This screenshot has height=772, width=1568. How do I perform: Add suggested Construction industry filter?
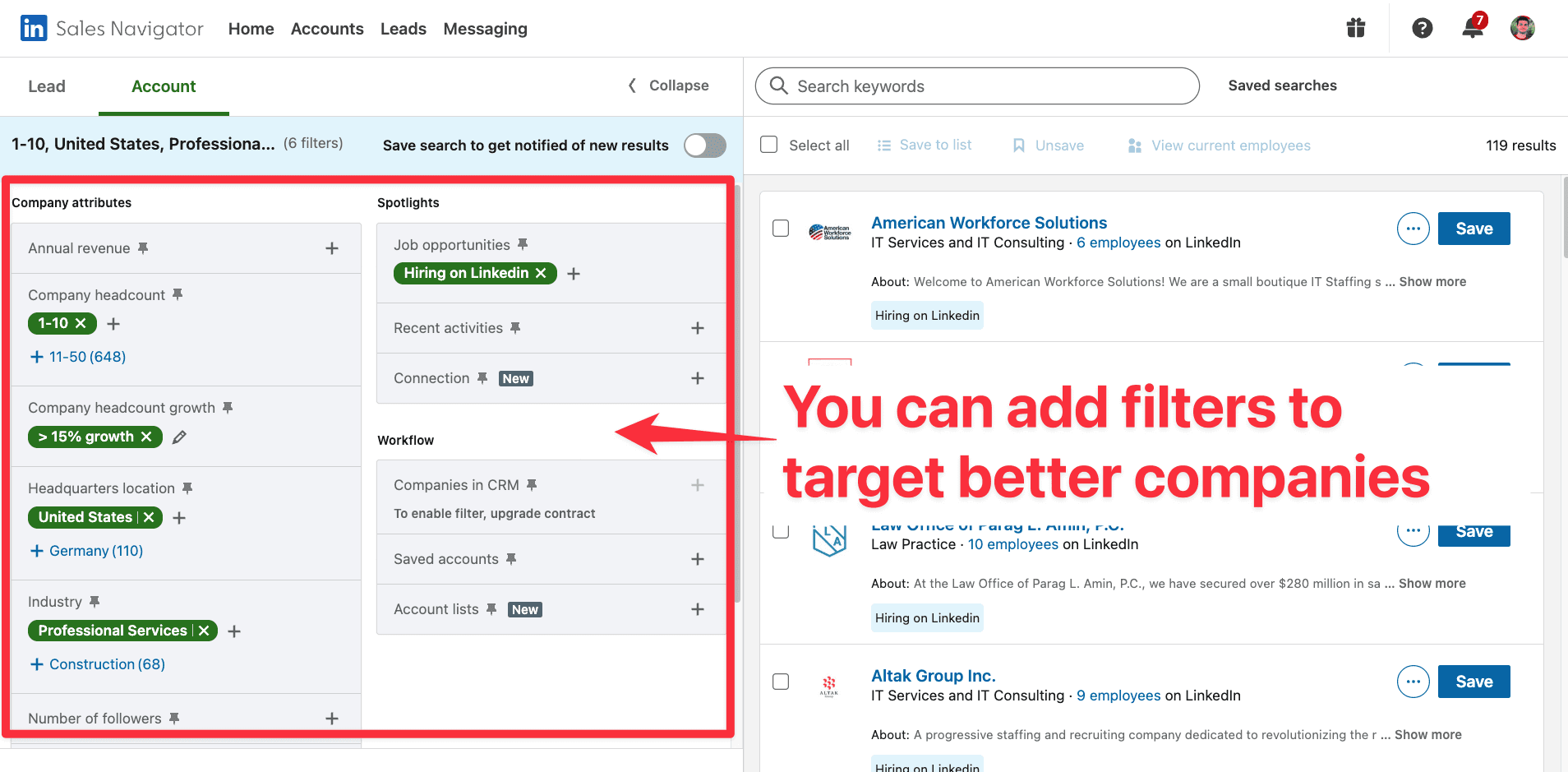point(98,664)
